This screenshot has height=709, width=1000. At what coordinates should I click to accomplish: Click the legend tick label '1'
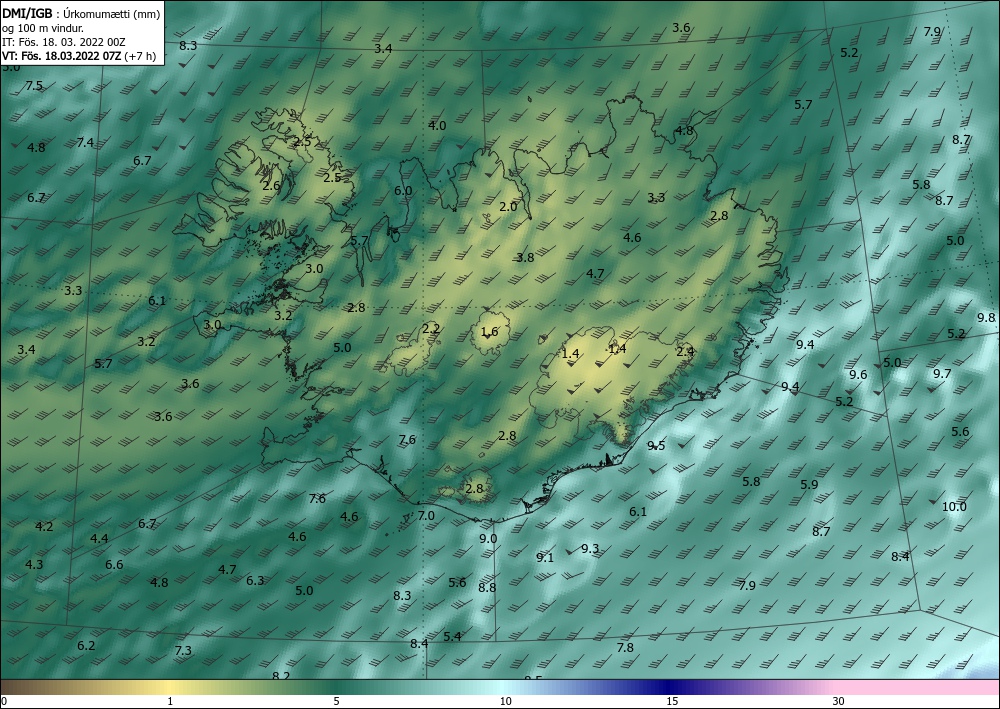(x=170, y=701)
